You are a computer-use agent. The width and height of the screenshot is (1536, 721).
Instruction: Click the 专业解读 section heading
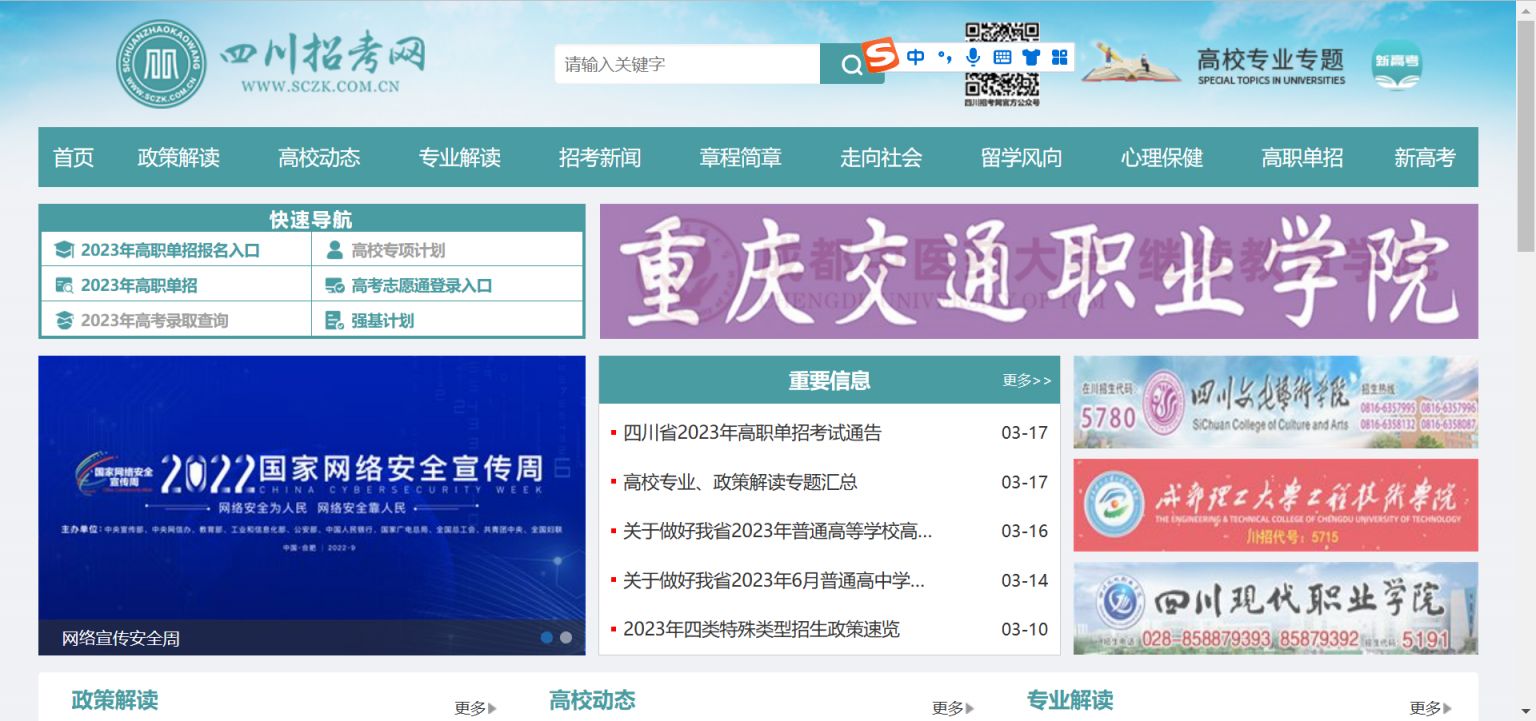click(x=1070, y=700)
